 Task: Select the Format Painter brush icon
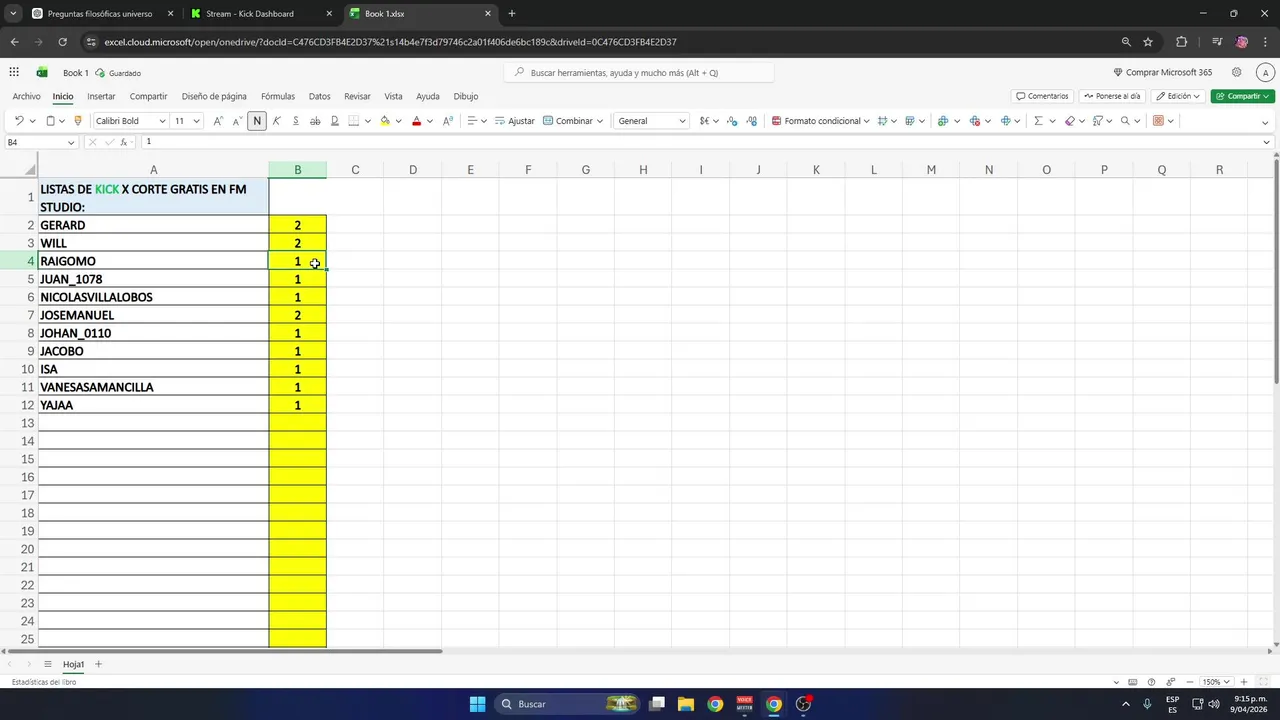point(78,121)
